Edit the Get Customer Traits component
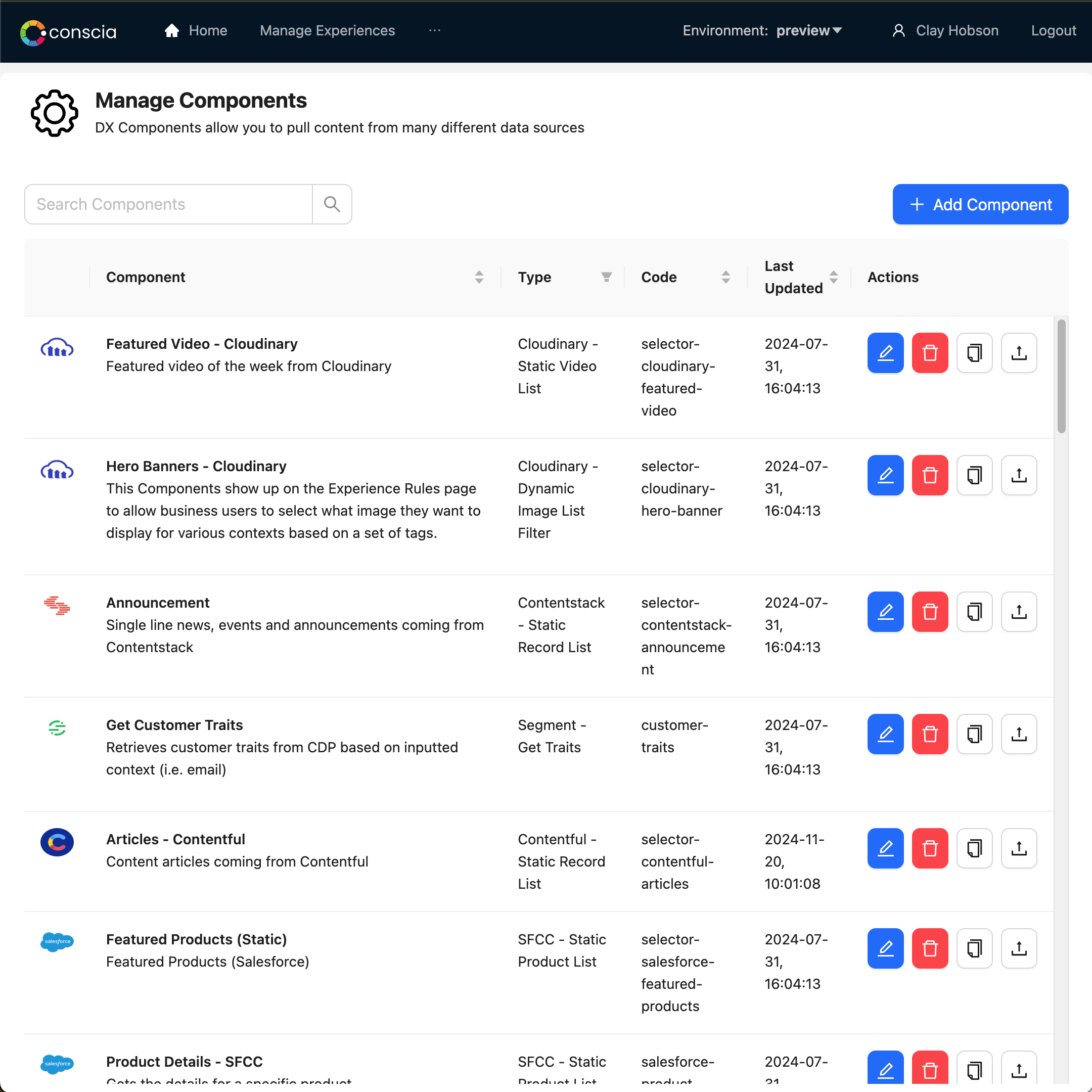 (x=885, y=734)
